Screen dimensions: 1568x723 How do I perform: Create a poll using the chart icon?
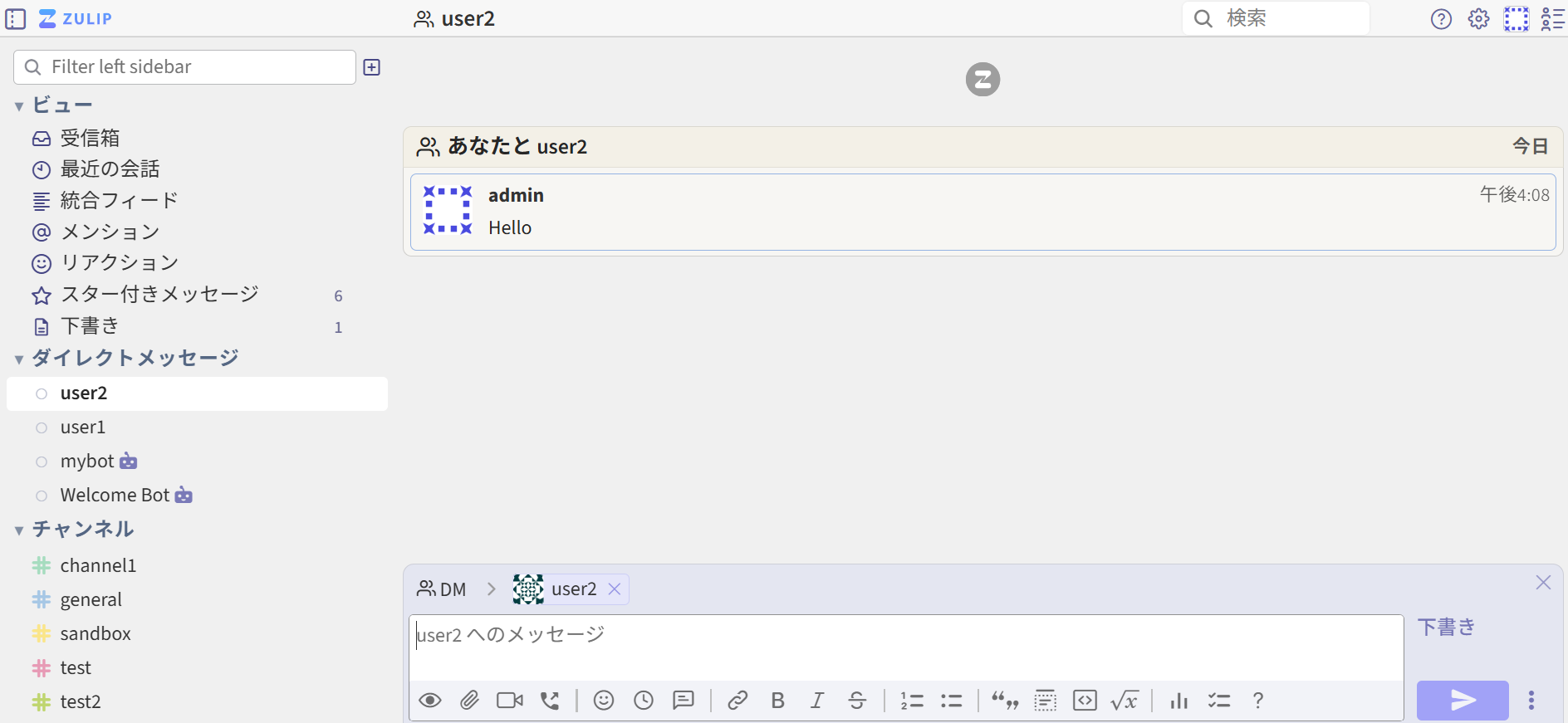[1178, 701]
